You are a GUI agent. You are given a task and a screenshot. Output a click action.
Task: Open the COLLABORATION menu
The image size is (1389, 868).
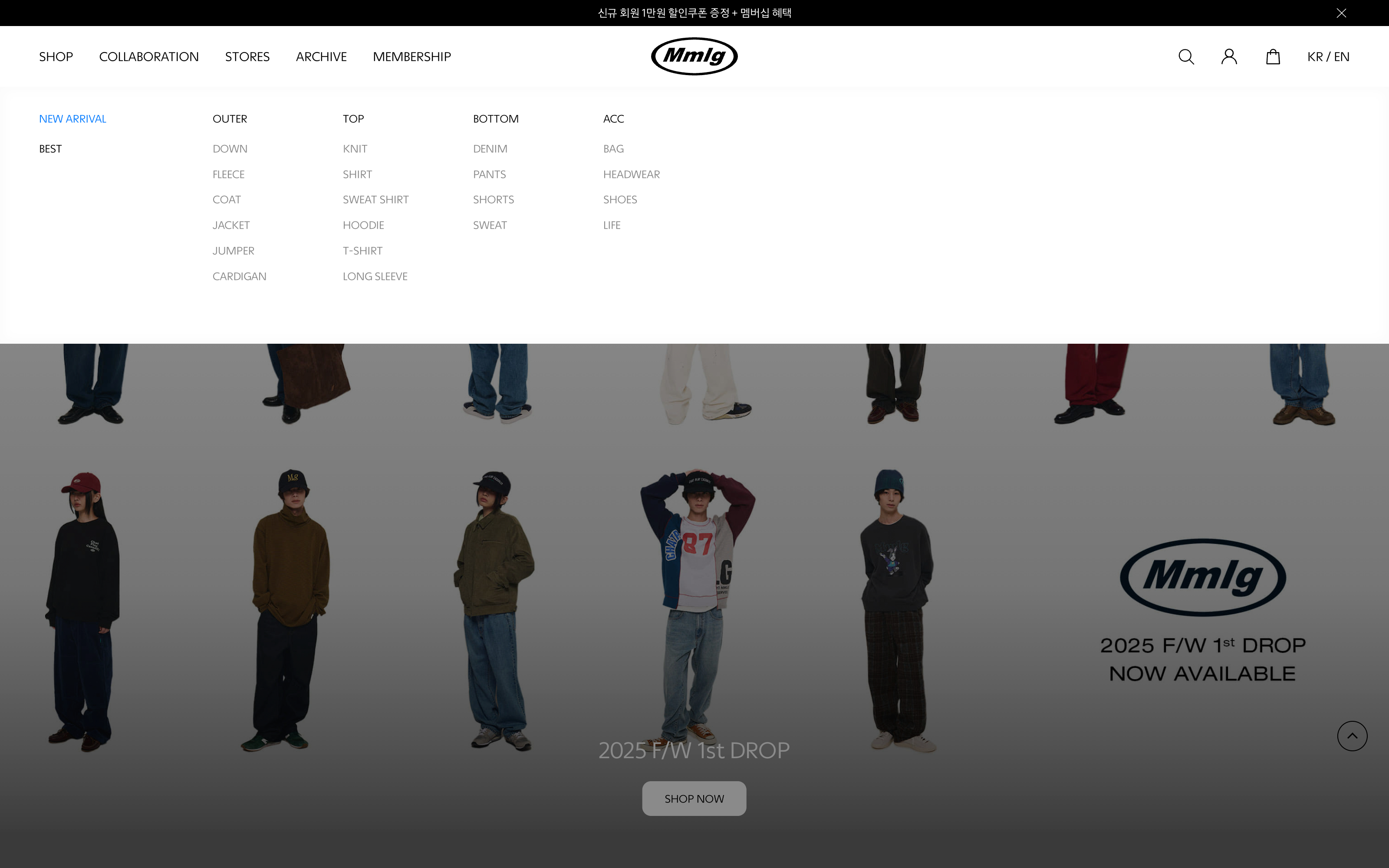tap(148, 57)
